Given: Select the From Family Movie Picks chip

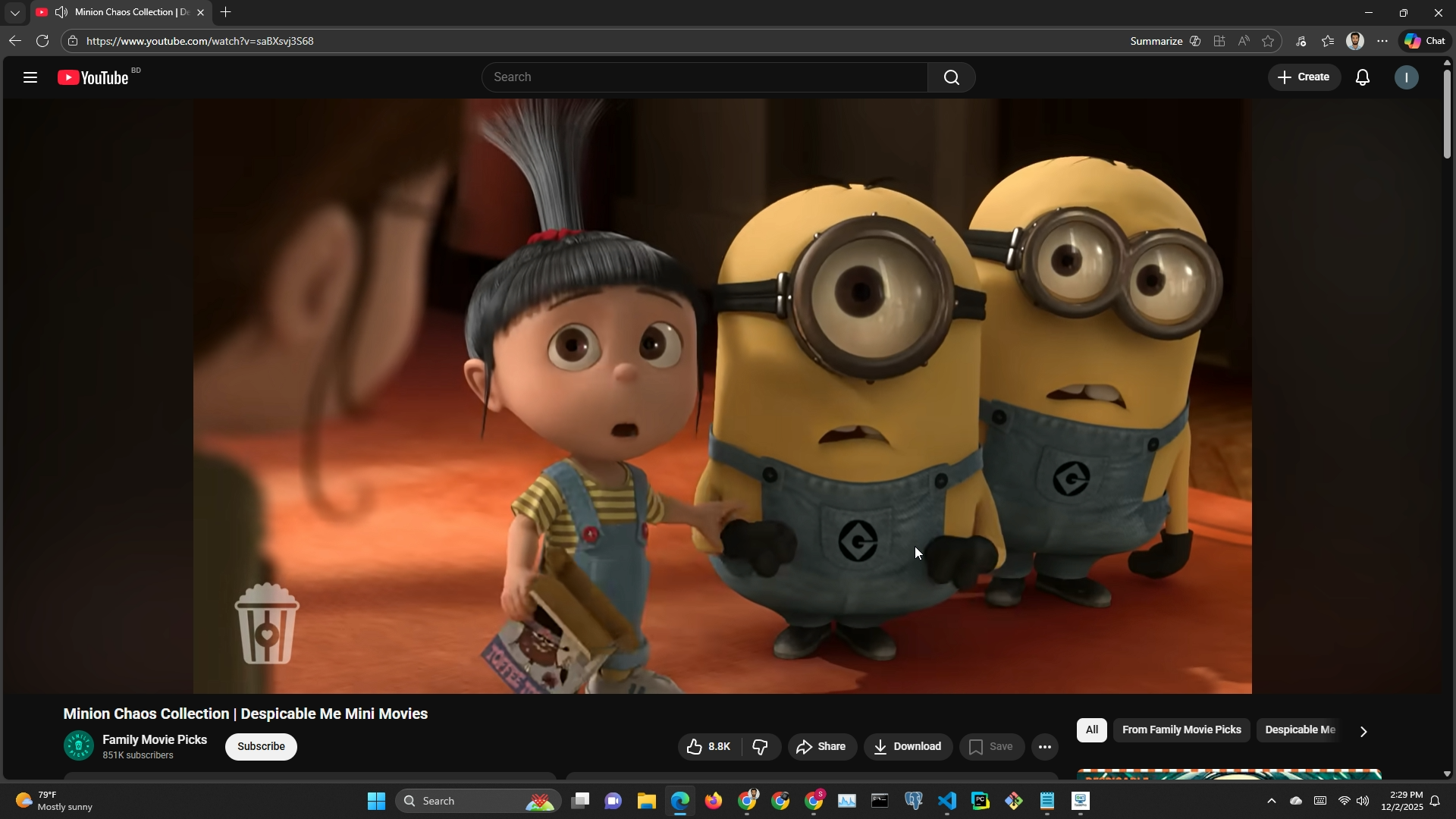Looking at the screenshot, I should [1181, 730].
